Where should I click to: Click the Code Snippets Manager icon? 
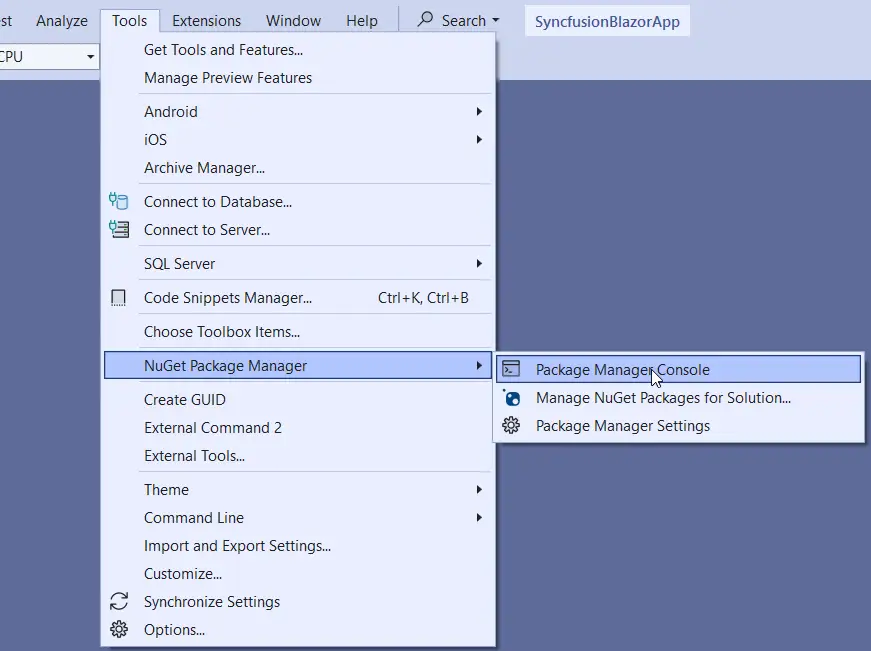[x=118, y=297]
